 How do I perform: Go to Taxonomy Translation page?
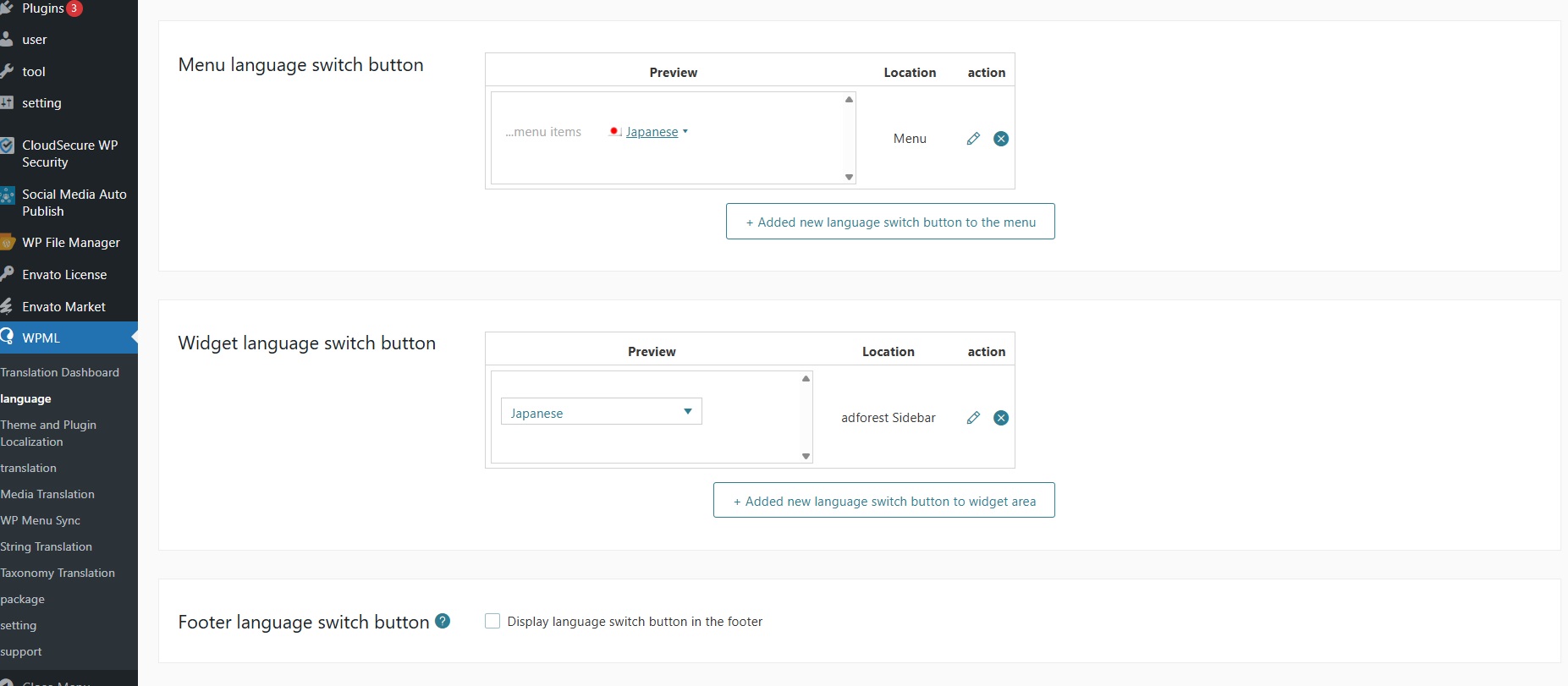coord(58,573)
